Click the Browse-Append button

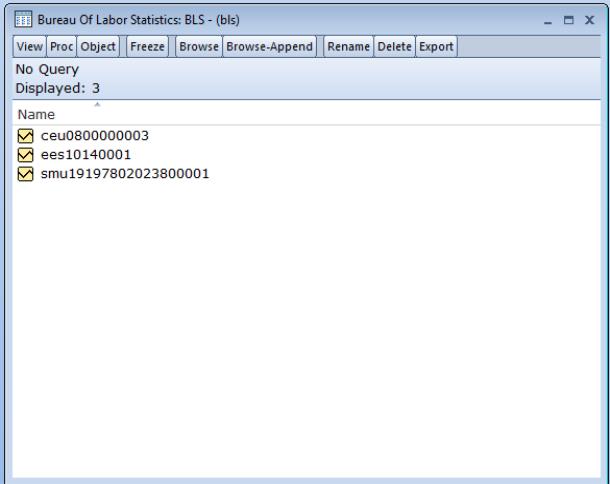269,47
